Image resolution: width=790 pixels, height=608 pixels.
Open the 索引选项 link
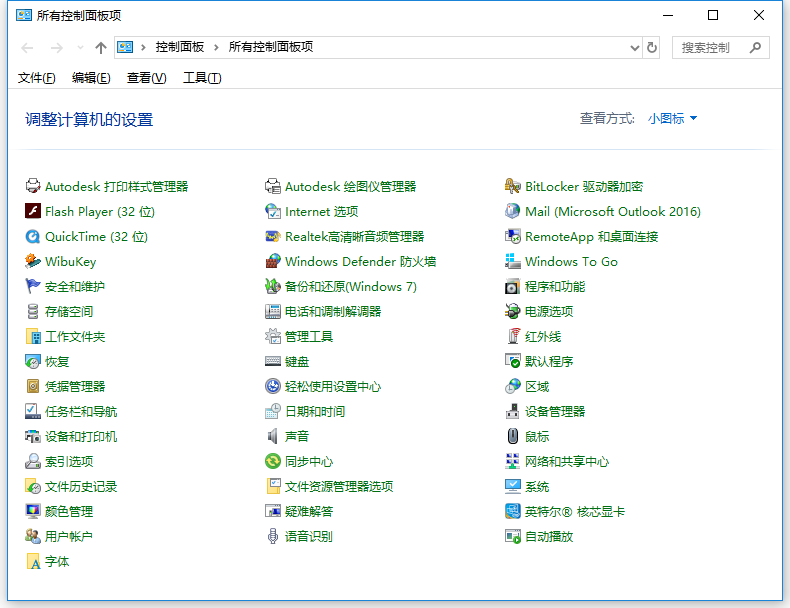[69, 461]
